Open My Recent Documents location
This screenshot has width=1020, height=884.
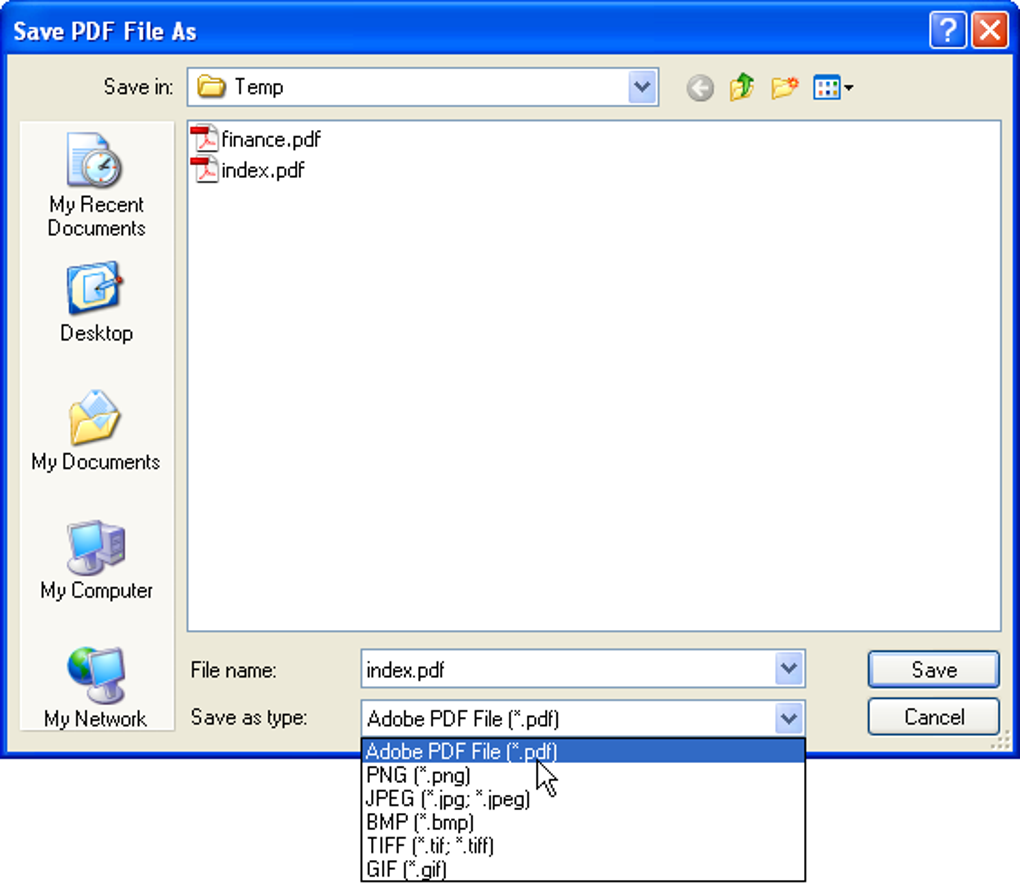point(96,185)
